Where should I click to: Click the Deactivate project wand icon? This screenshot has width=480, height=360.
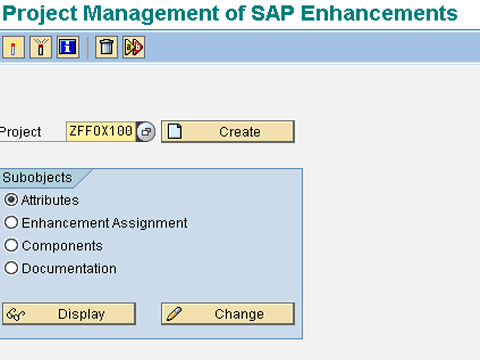pyautogui.click(x=40, y=47)
